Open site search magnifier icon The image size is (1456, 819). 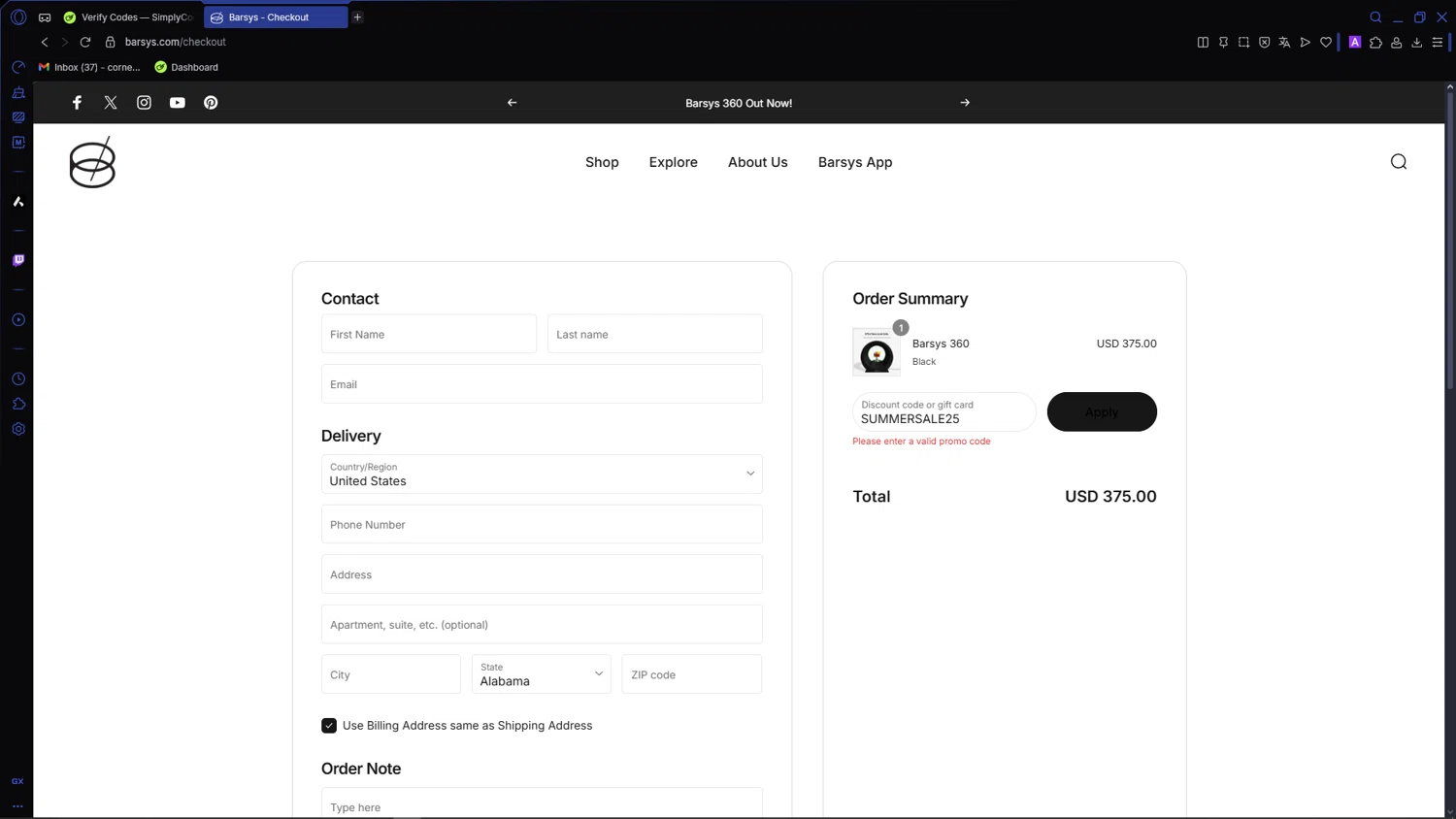tap(1399, 162)
